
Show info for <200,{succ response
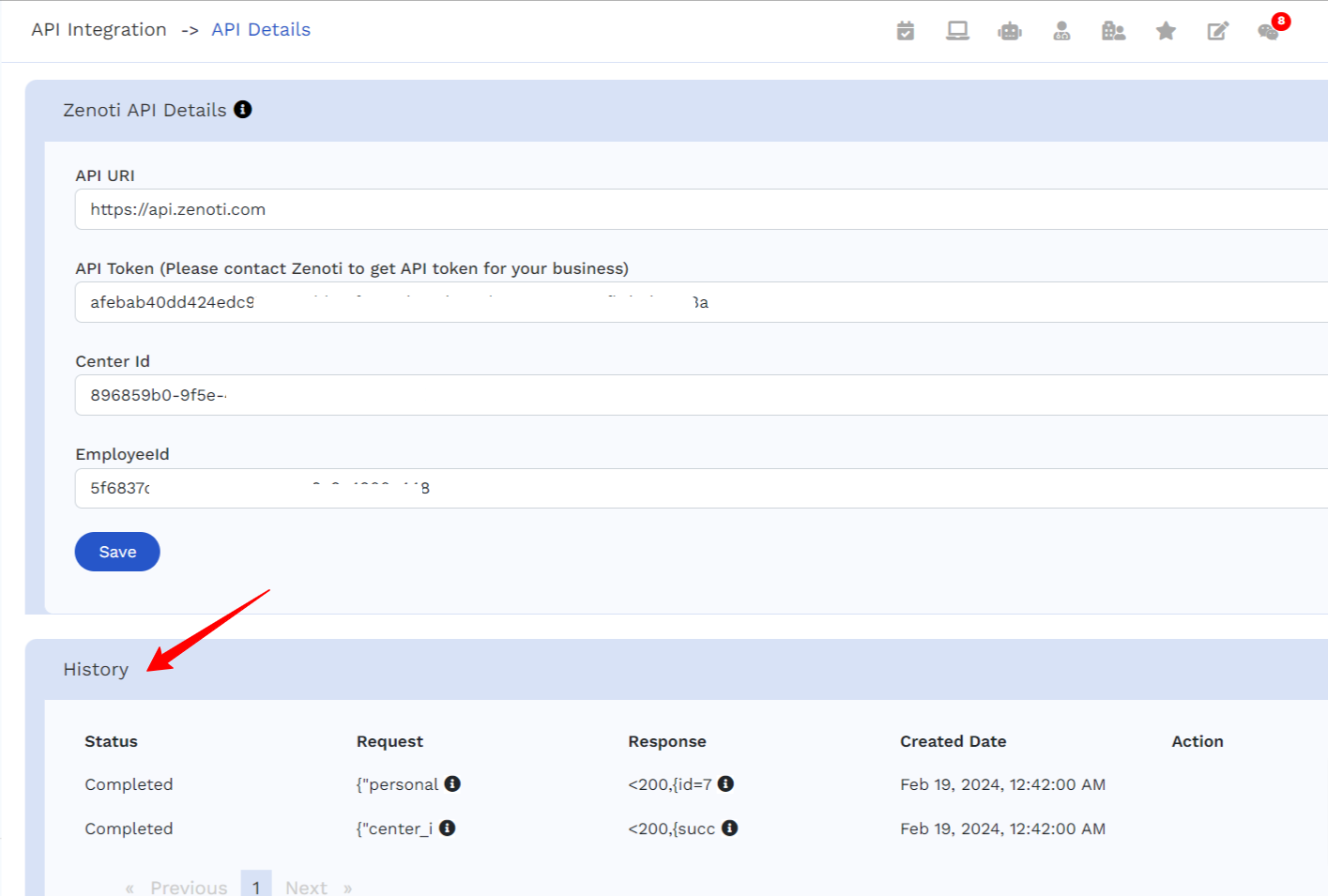[x=729, y=828]
